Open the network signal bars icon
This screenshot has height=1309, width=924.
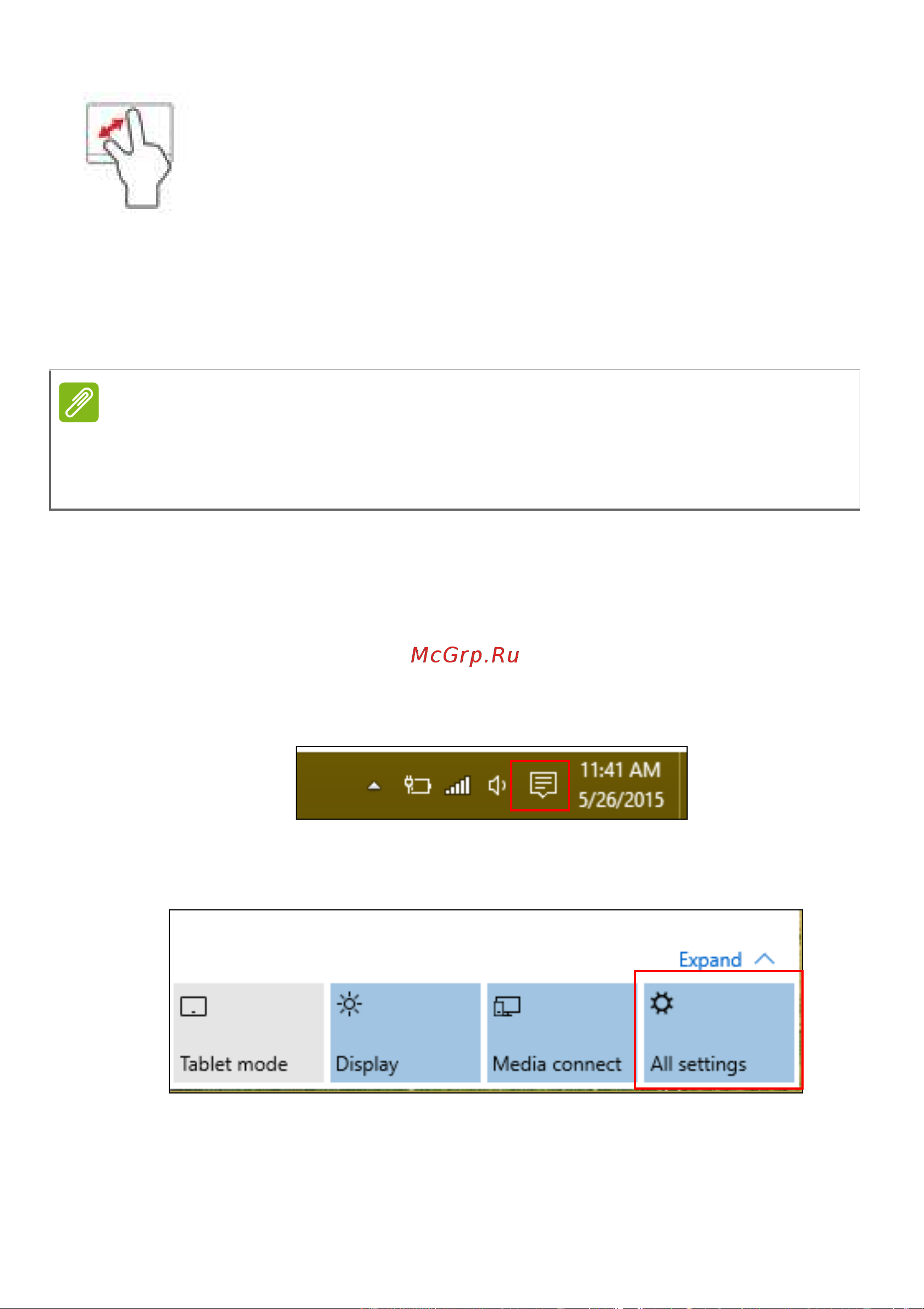tap(458, 786)
